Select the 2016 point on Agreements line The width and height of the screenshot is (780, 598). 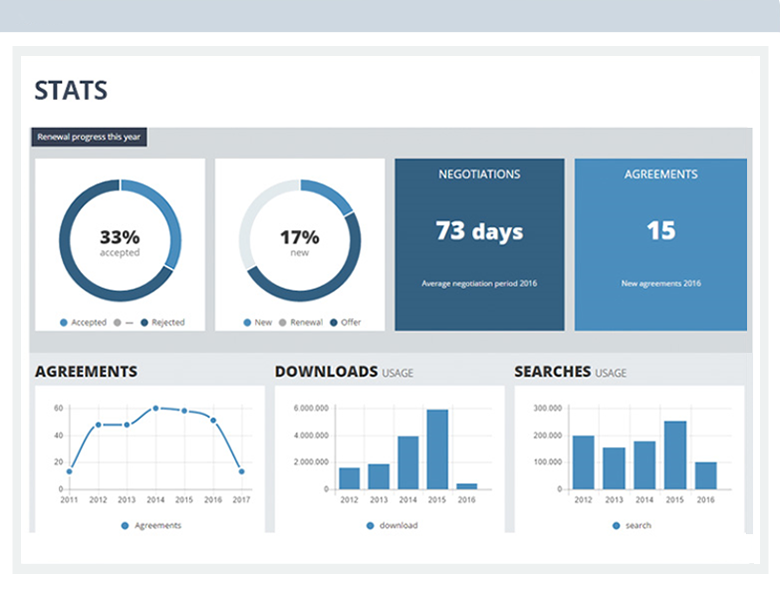coord(213,420)
